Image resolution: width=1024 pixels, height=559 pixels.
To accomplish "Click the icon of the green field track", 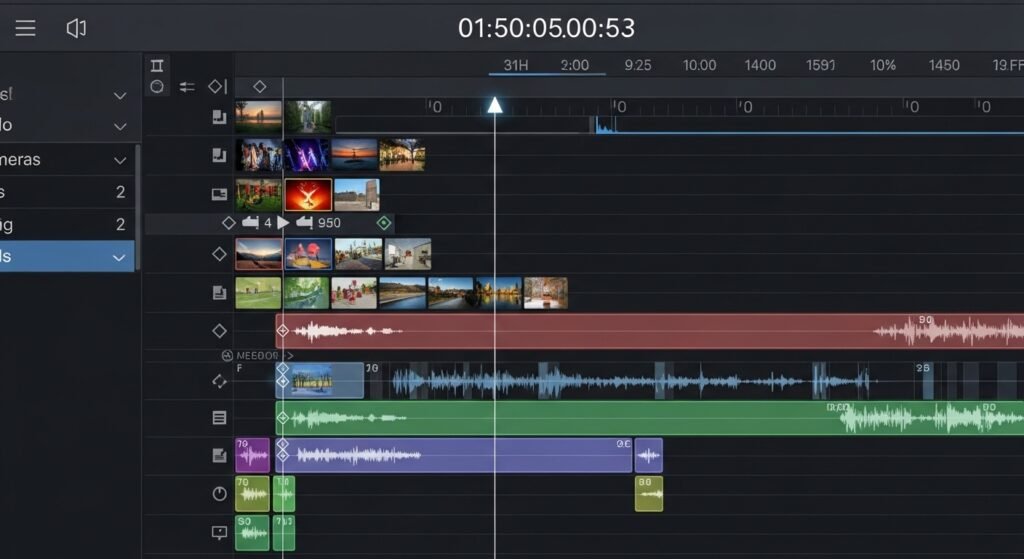I will point(219,293).
